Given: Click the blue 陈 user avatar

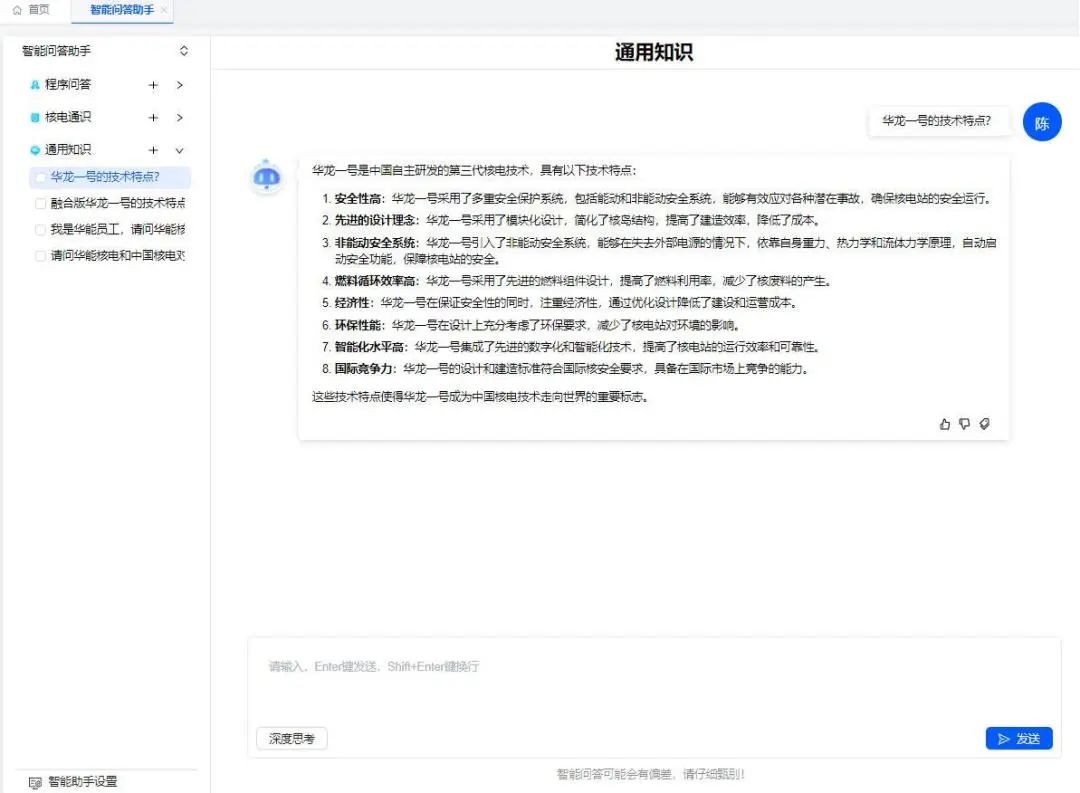Looking at the screenshot, I should 1042,124.
